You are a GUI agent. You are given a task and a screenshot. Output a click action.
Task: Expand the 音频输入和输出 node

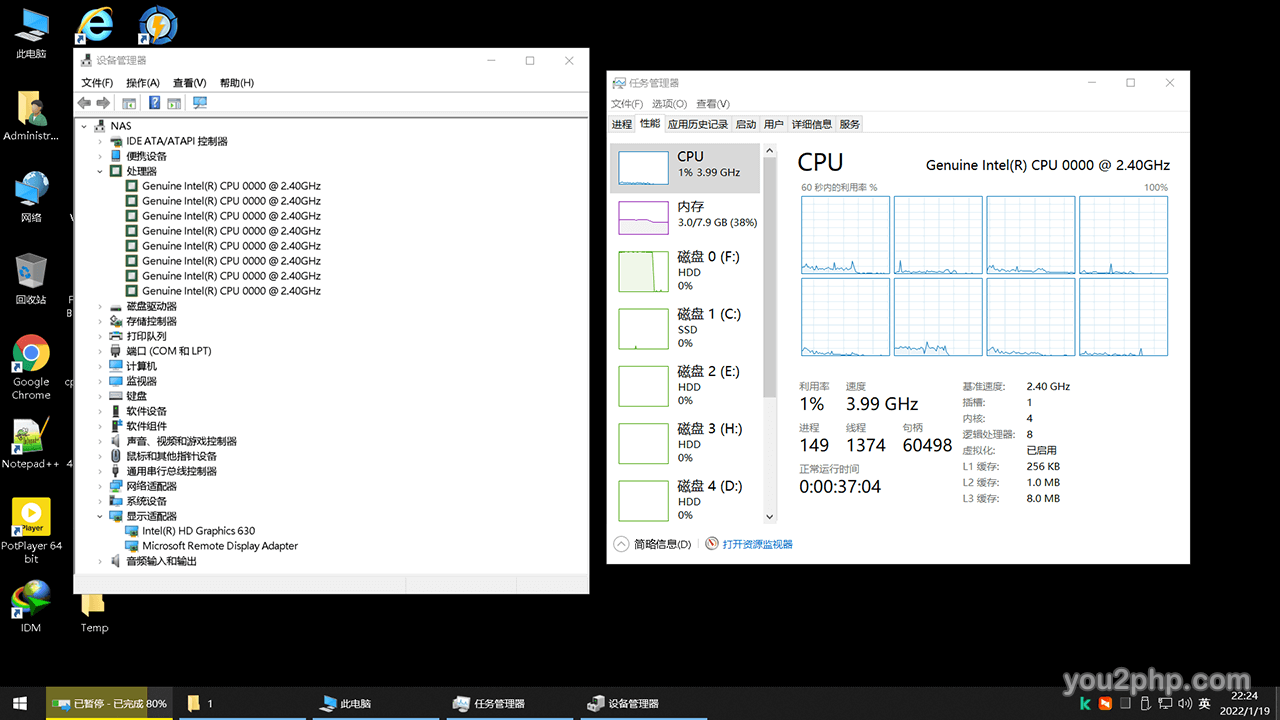tap(100, 561)
